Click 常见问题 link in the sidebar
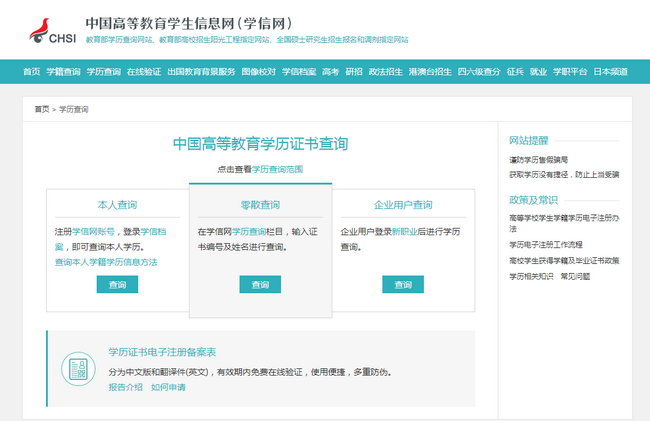The width and height of the screenshot is (650, 421). 575,275
